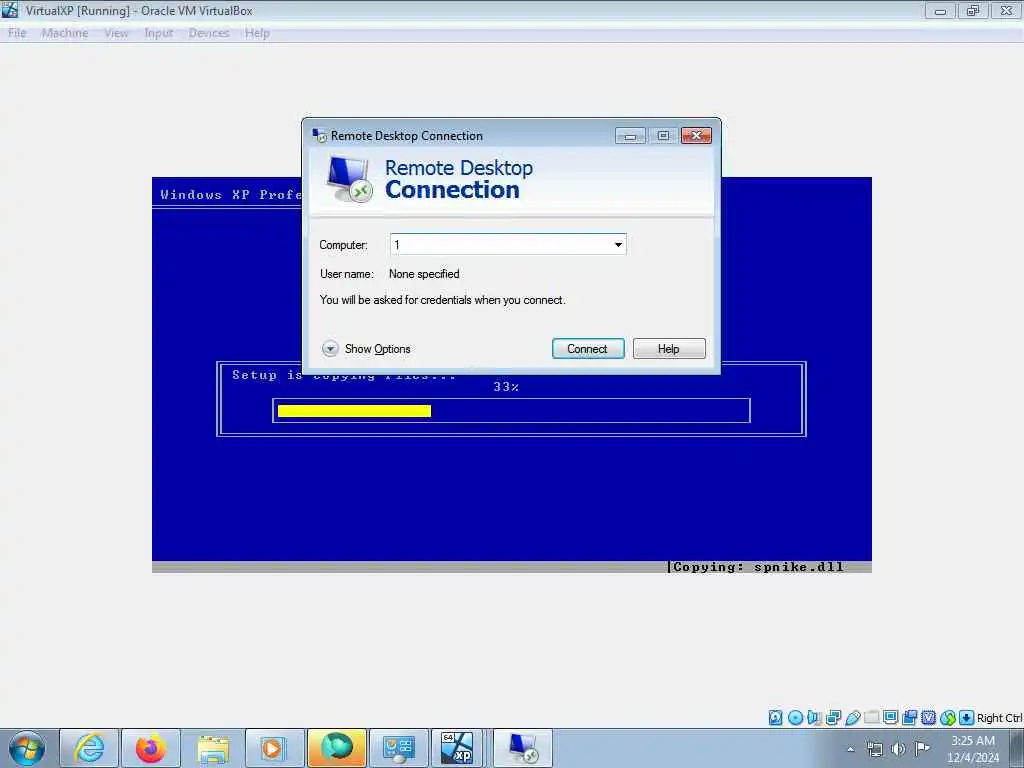
Task: Switch to the VirtualBox XP taskbar item
Action: click(457, 748)
